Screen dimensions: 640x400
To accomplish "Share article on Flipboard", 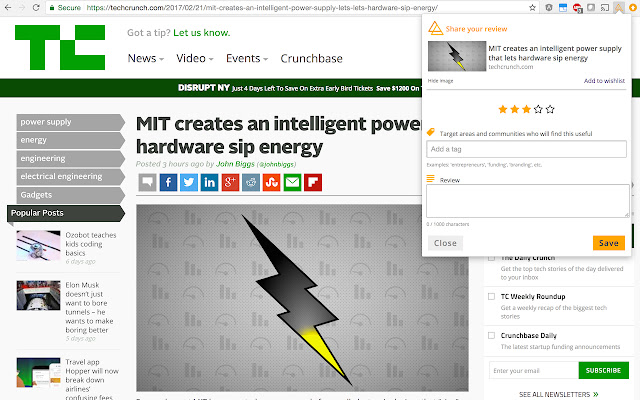I will click(313, 182).
